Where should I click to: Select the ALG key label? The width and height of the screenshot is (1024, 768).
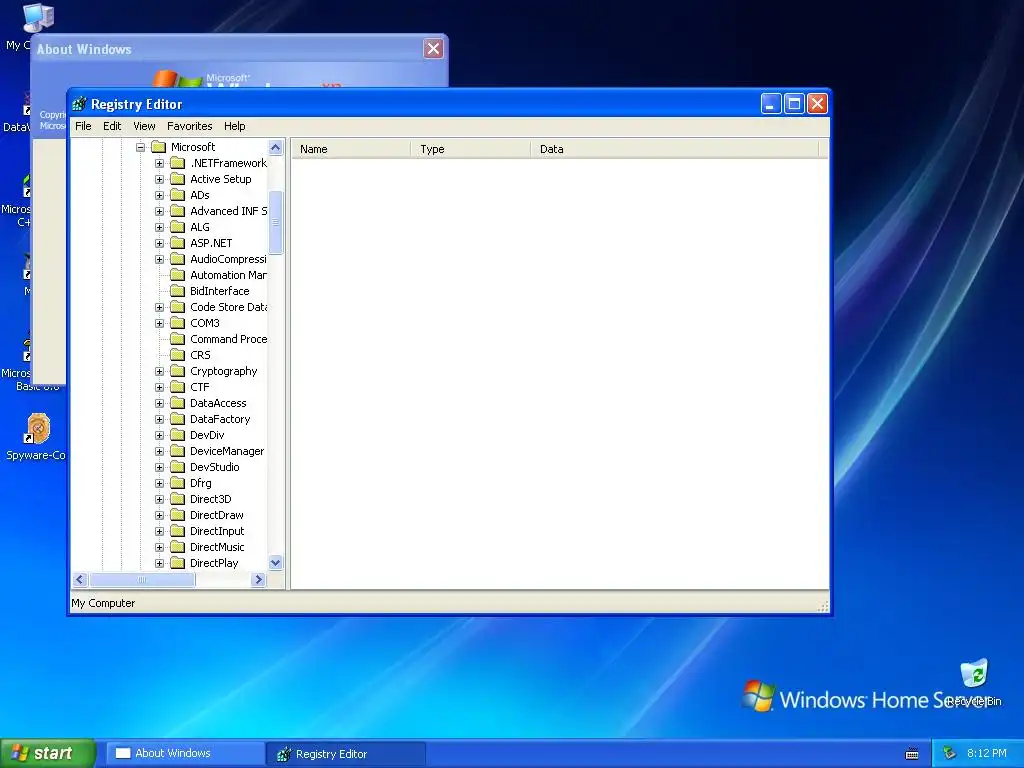[200, 227]
